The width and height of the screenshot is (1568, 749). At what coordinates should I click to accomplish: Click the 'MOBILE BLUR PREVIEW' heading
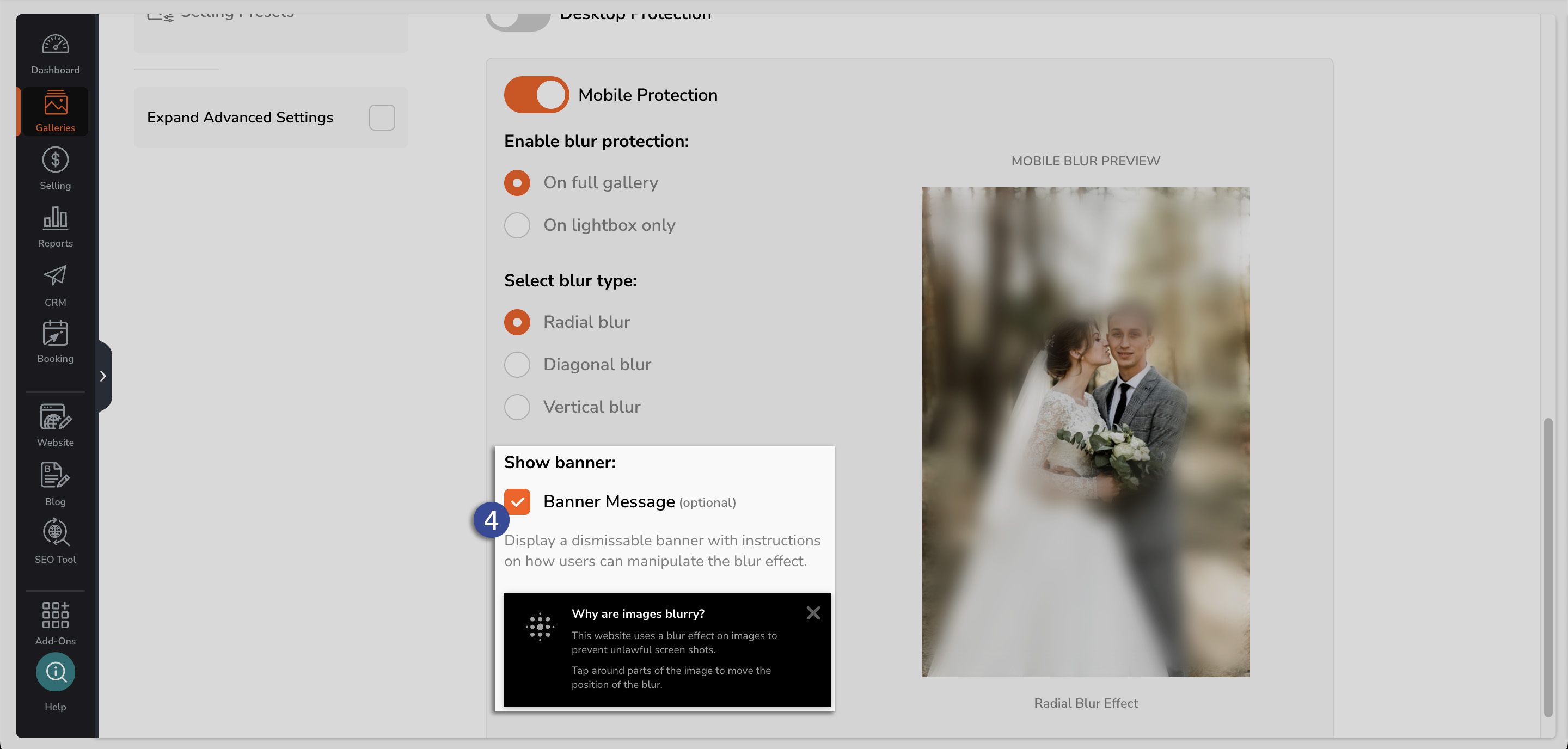click(1085, 161)
